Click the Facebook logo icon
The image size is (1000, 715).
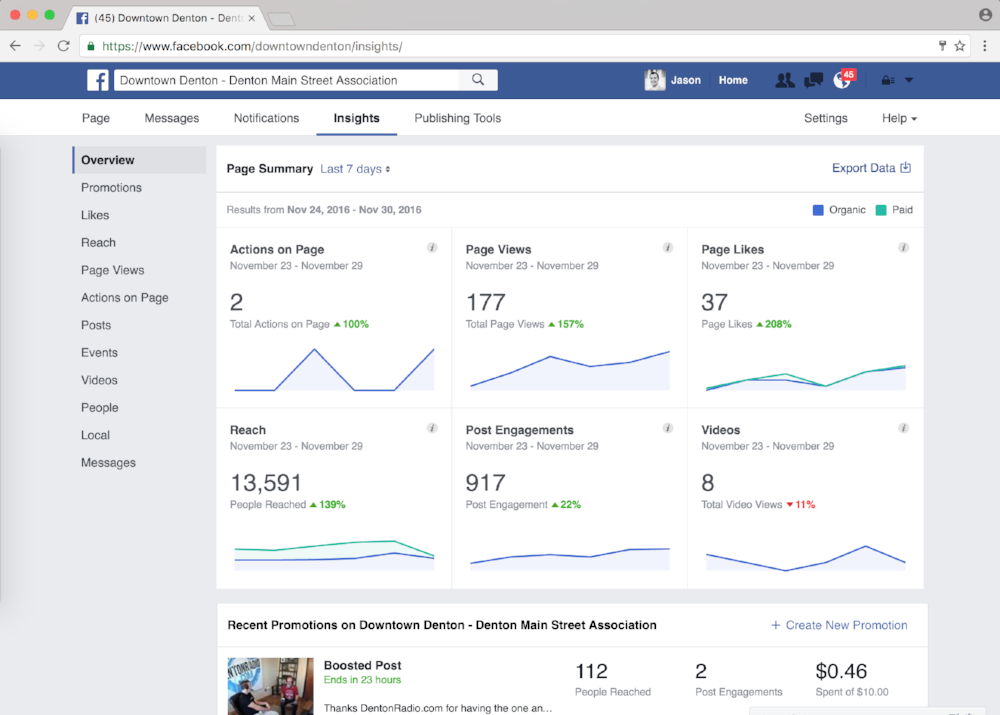(98, 80)
